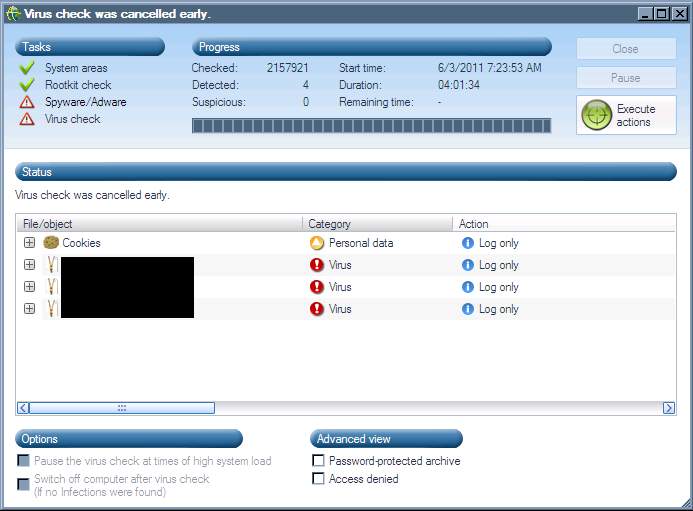Click the greyed-out Pause button

coord(626,78)
